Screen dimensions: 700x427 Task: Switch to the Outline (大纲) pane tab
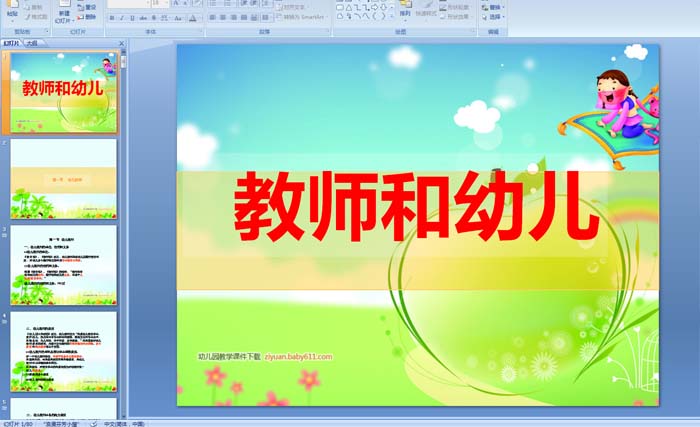[31, 43]
